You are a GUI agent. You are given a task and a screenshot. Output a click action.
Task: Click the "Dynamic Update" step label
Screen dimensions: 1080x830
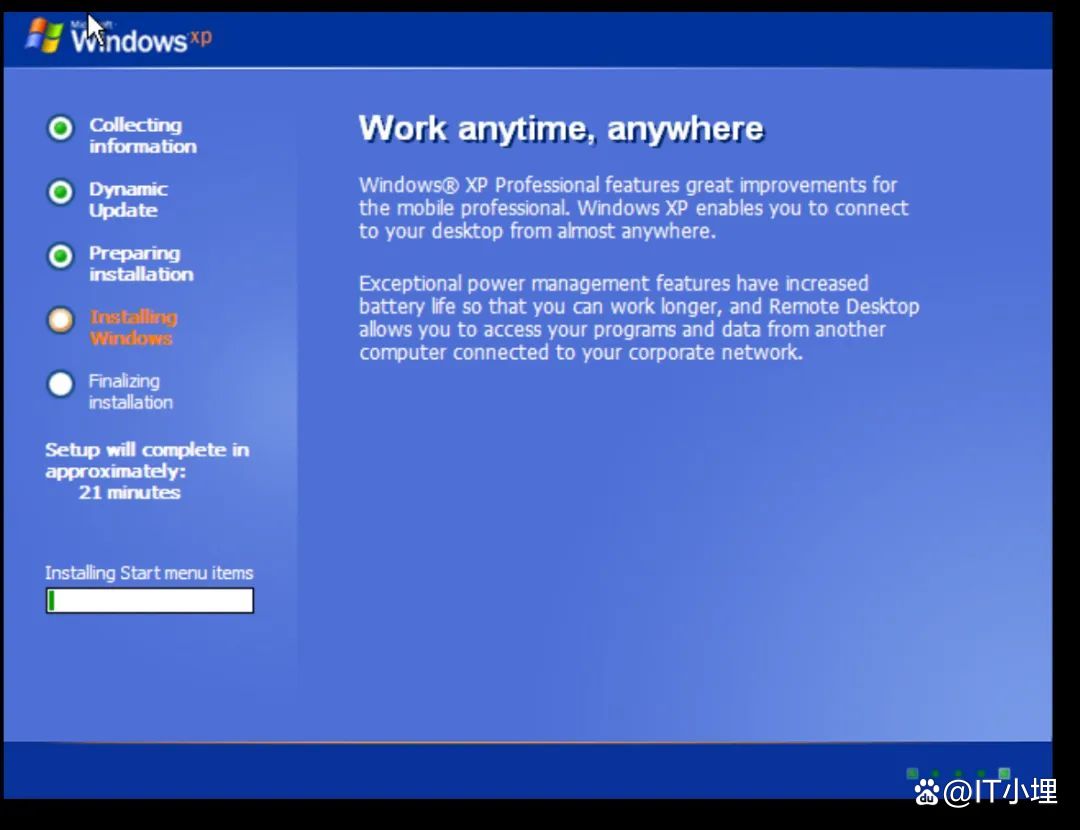point(128,200)
